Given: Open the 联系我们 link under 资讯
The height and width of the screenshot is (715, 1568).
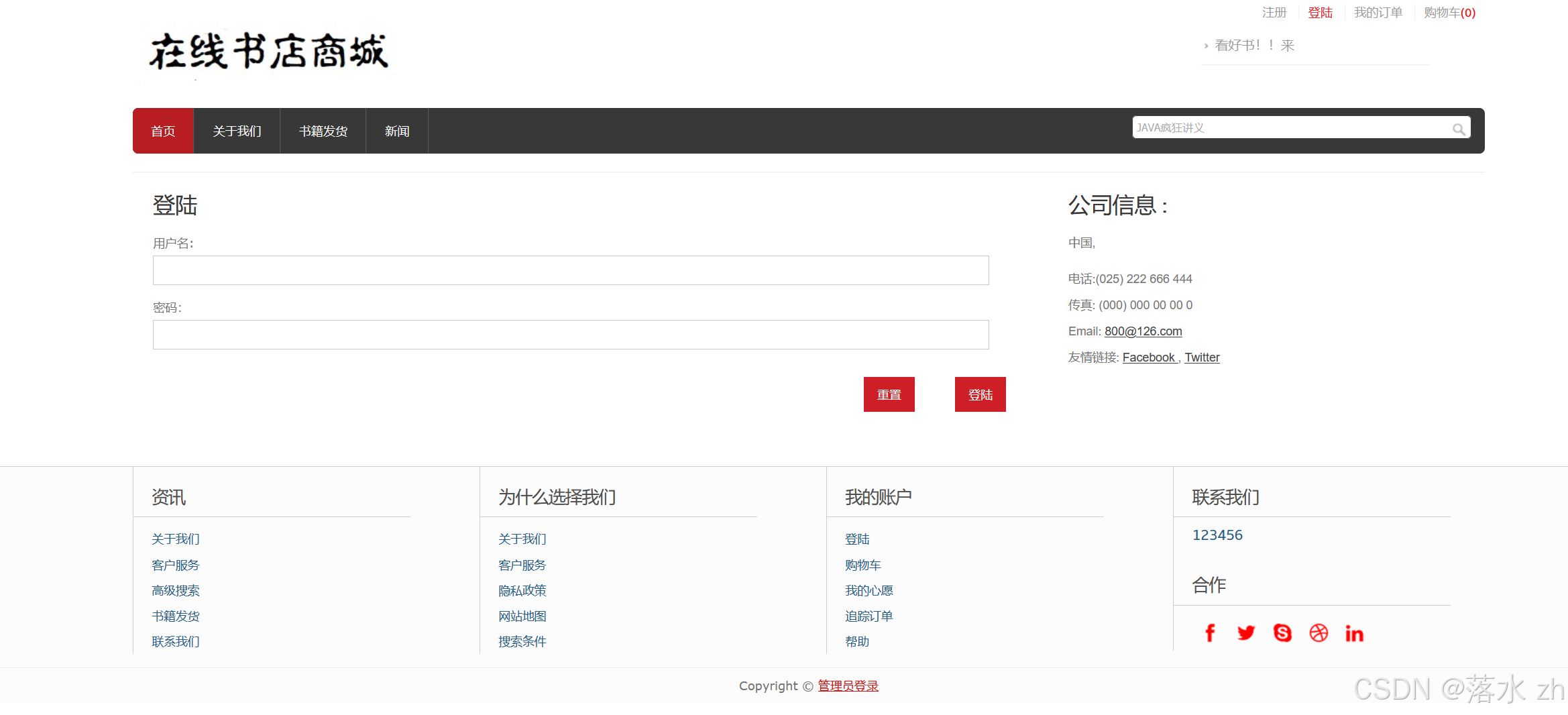Looking at the screenshot, I should point(176,642).
